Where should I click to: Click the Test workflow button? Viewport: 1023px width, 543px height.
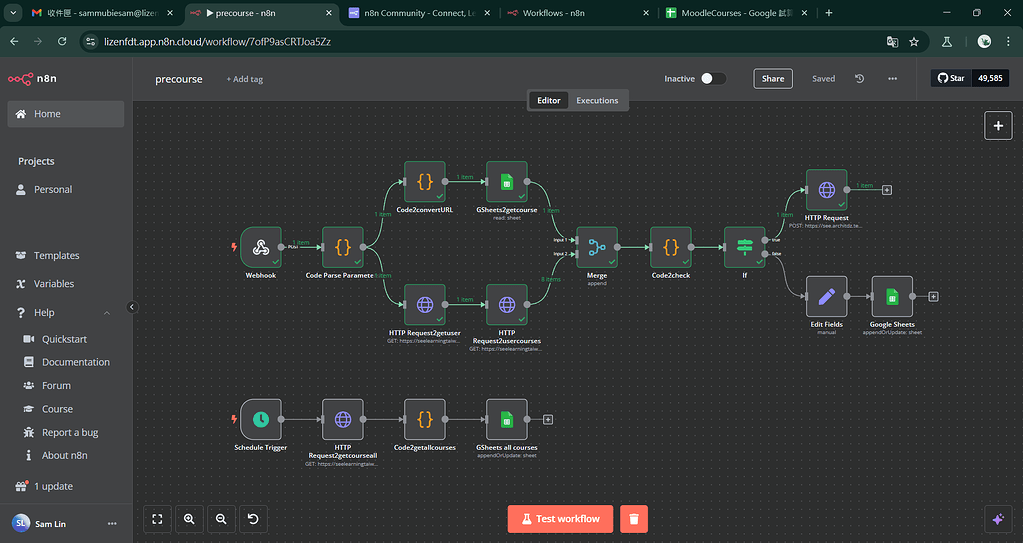[559, 518]
